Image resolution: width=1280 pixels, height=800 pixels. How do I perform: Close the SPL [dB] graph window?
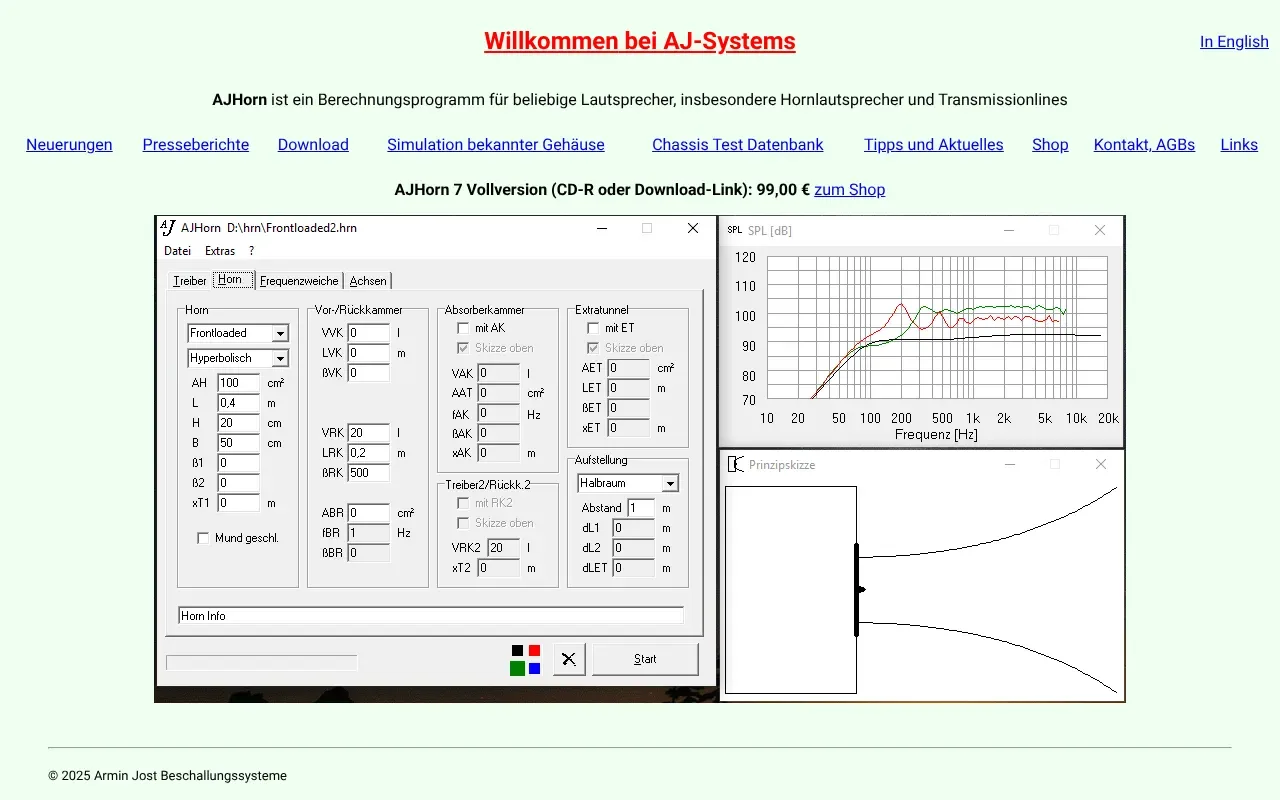pyautogui.click(x=1100, y=230)
